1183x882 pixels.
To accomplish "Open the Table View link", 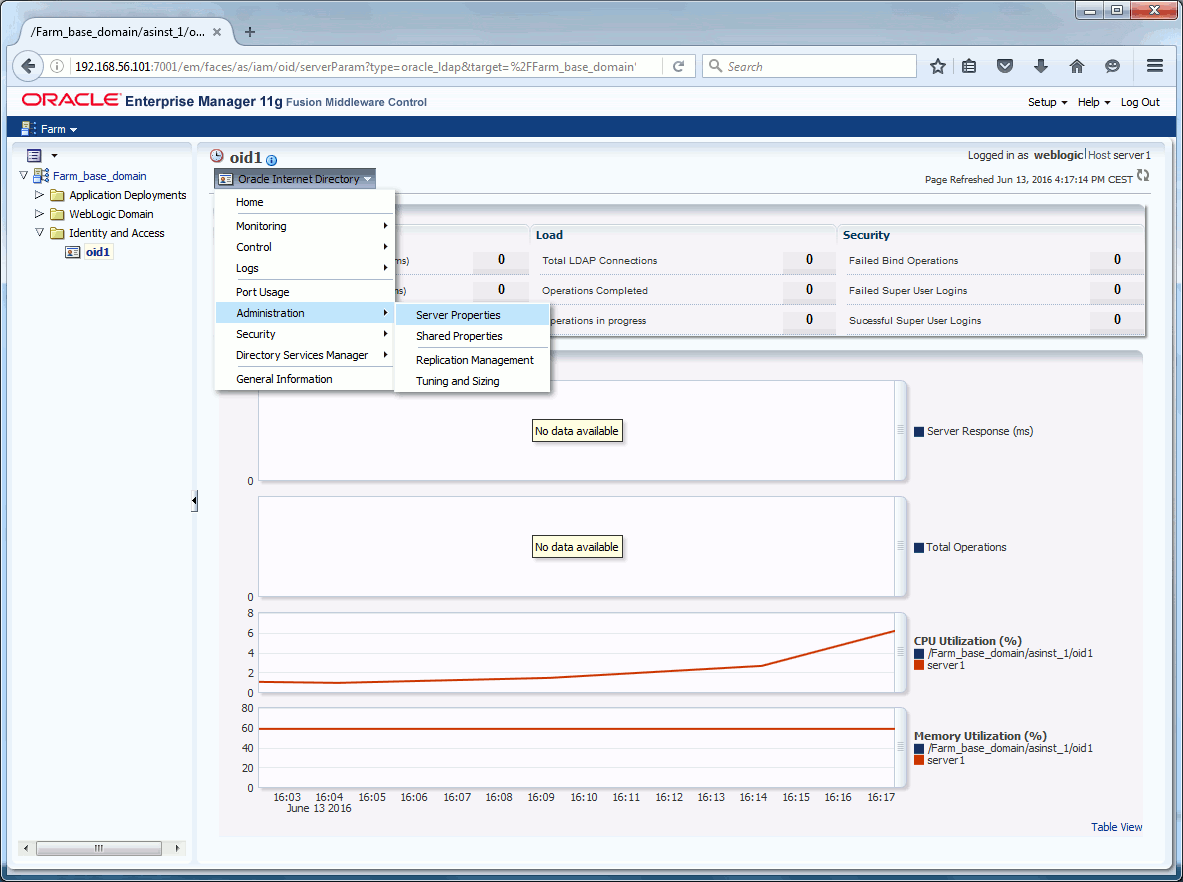I will point(1117,827).
